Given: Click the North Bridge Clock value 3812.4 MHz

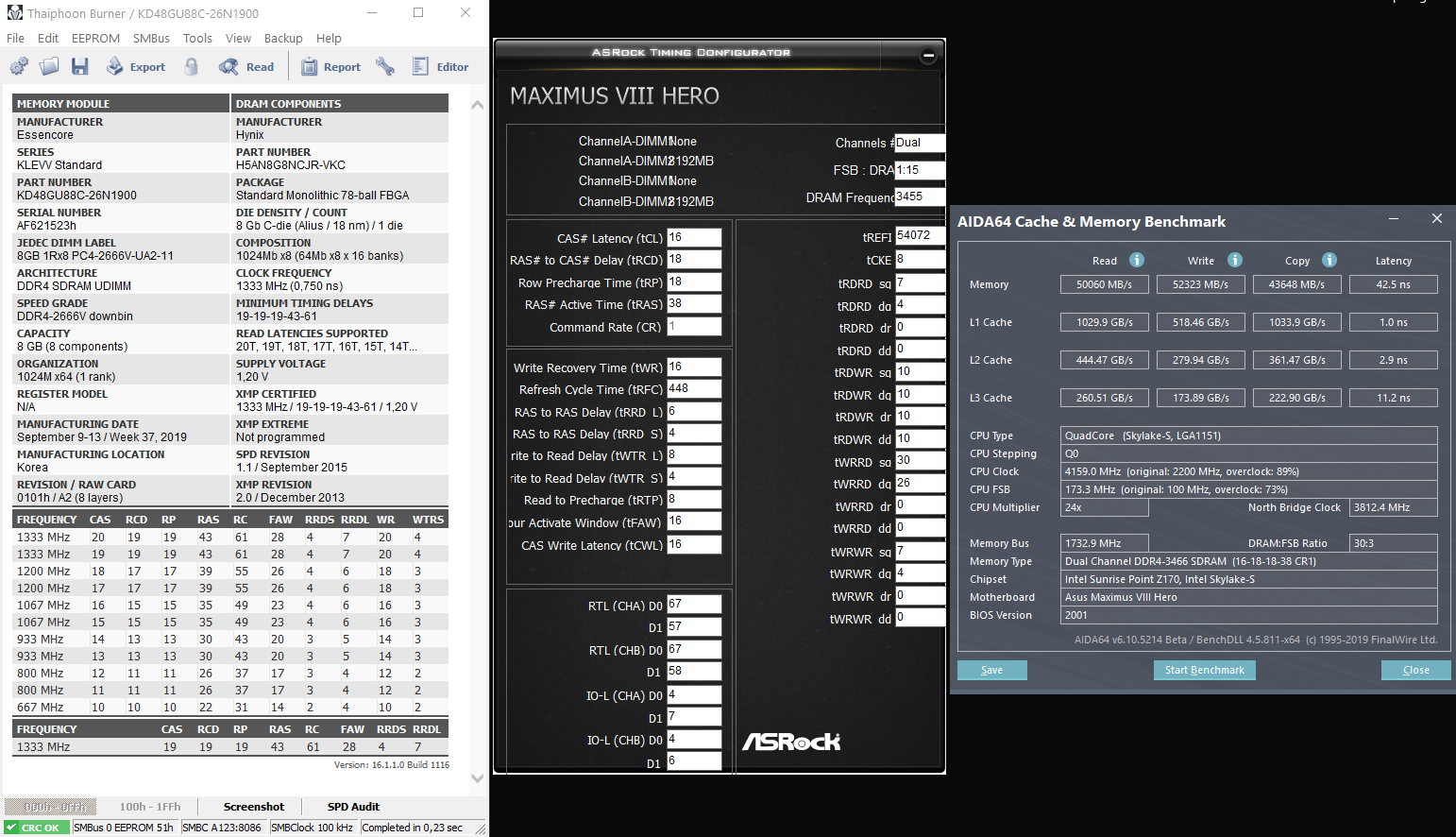Looking at the screenshot, I should pos(1394,507).
